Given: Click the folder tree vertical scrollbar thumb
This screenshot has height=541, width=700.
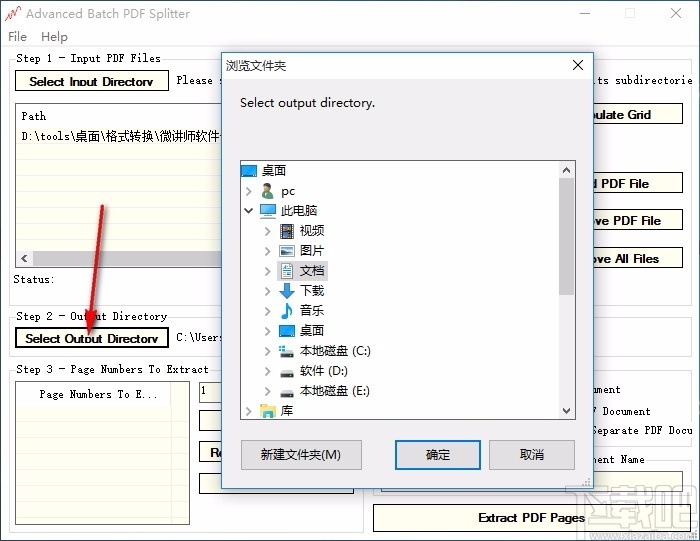Looking at the screenshot, I should click(x=567, y=237).
